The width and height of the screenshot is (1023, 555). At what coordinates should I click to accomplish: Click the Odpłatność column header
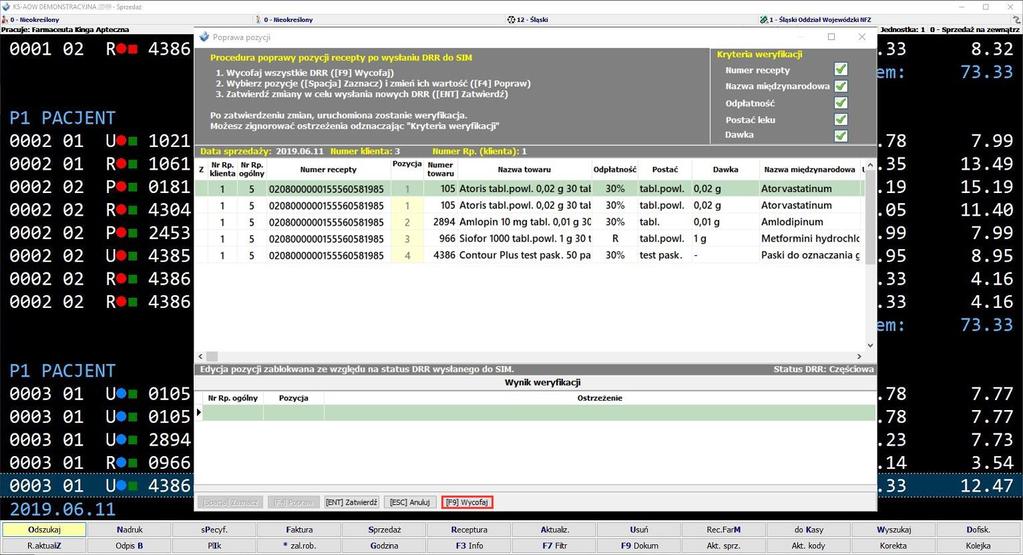(x=615, y=170)
